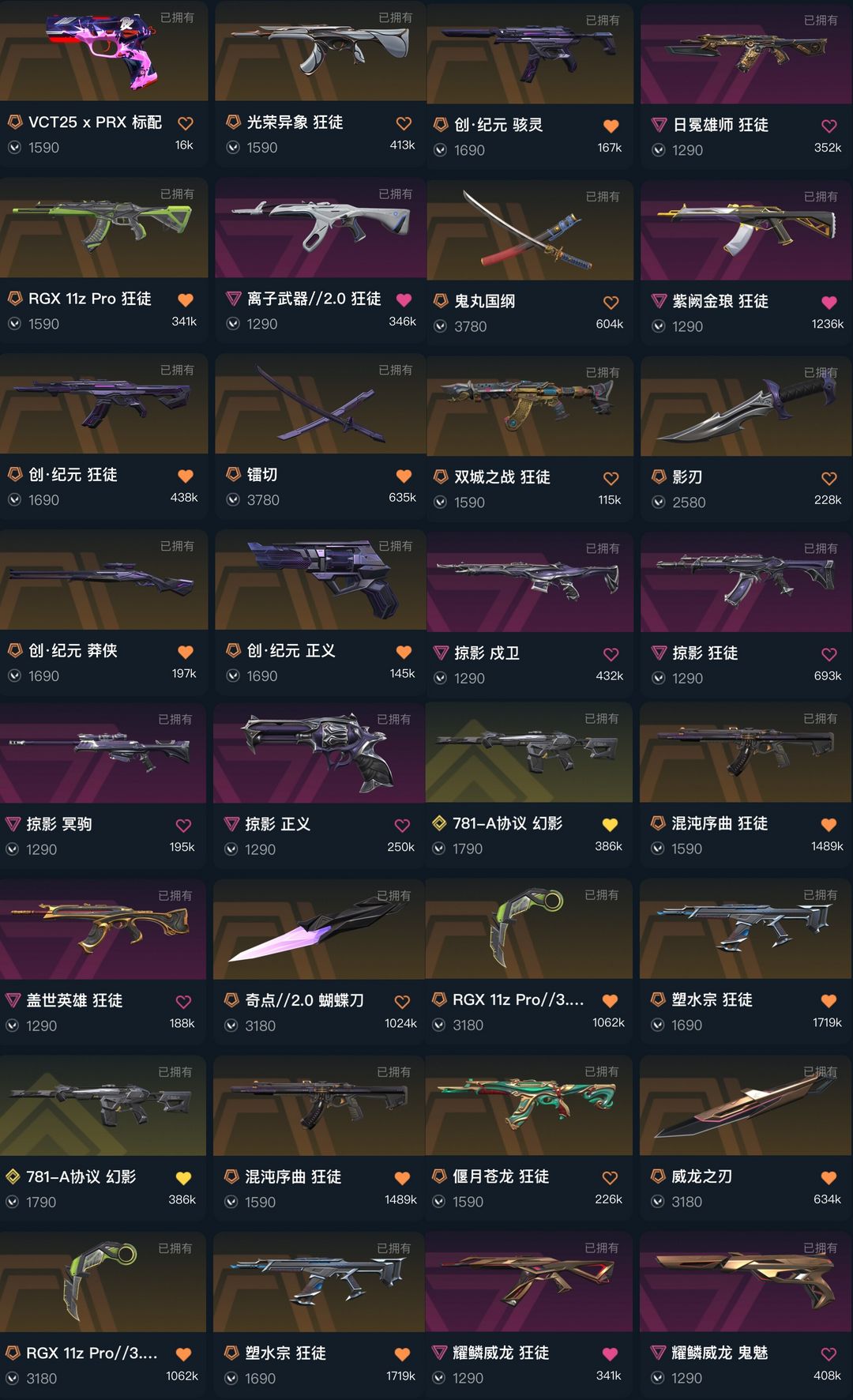Click the tier icon beside 双城之战 狂徒
Image resolution: width=853 pixels, height=1400 pixels.
(x=441, y=476)
